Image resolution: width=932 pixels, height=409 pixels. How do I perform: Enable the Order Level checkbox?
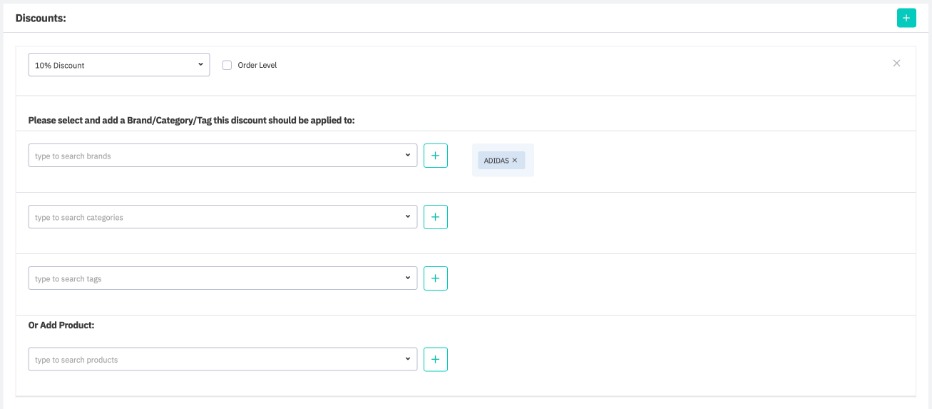pyautogui.click(x=227, y=65)
